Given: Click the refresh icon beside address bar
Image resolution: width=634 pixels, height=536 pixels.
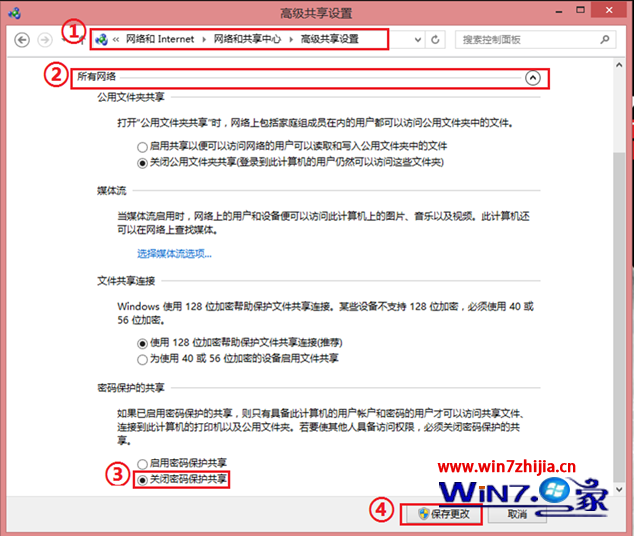Looking at the screenshot, I should pyautogui.click(x=435, y=40).
